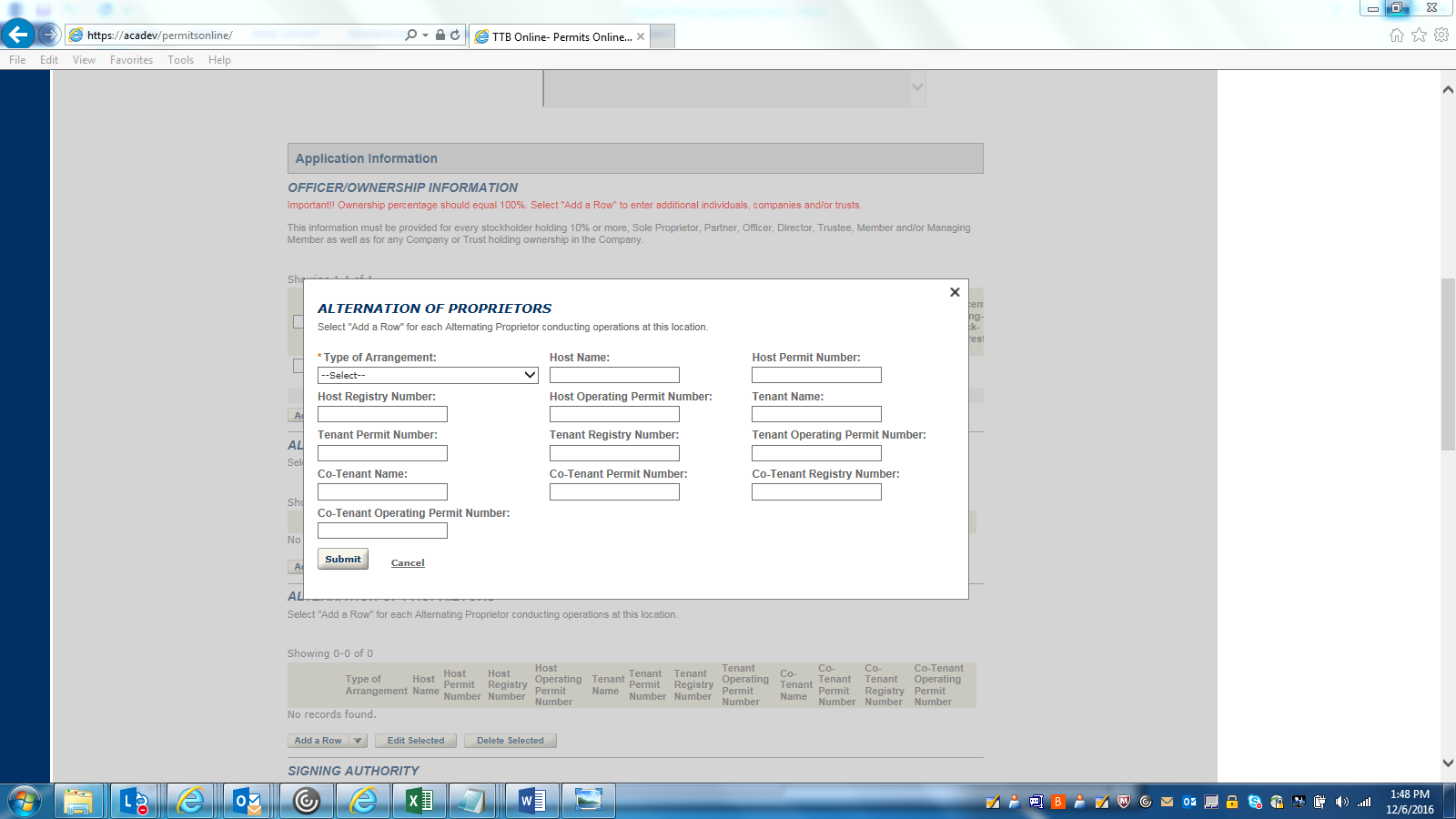This screenshot has height=819, width=1456.
Task: Click the security lock icon in address bar
Action: coord(440,35)
